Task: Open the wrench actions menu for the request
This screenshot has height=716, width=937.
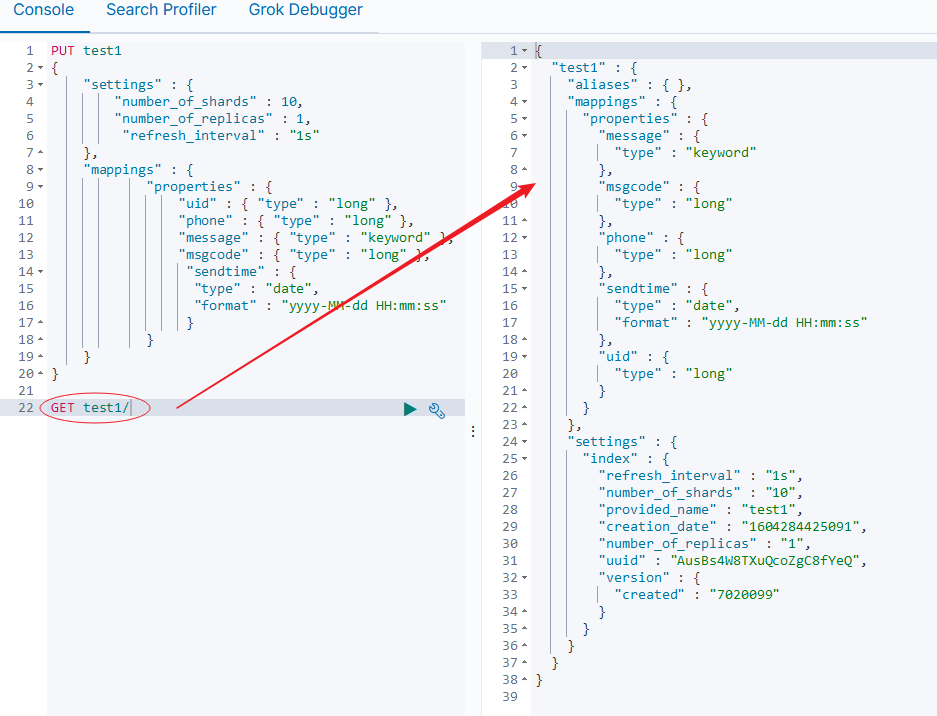Action: pyautogui.click(x=437, y=410)
